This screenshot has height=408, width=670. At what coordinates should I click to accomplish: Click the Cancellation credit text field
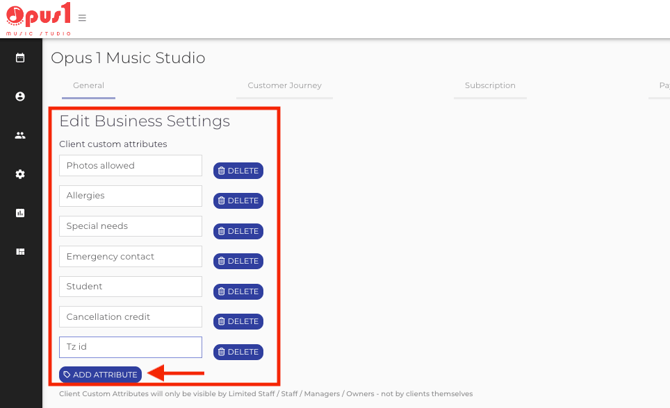(130, 317)
